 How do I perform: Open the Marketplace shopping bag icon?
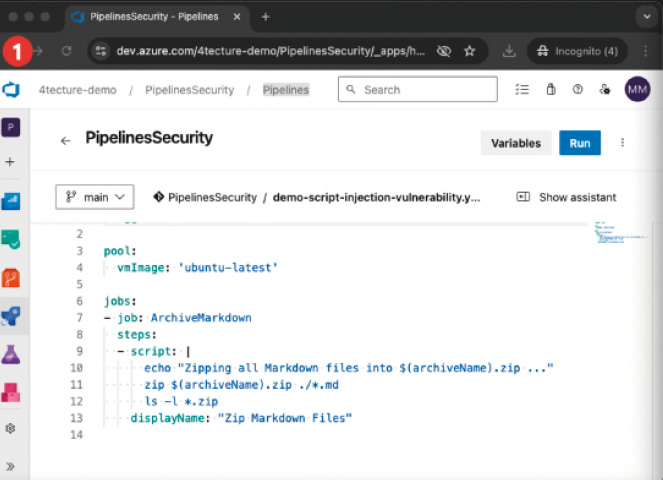pos(551,89)
